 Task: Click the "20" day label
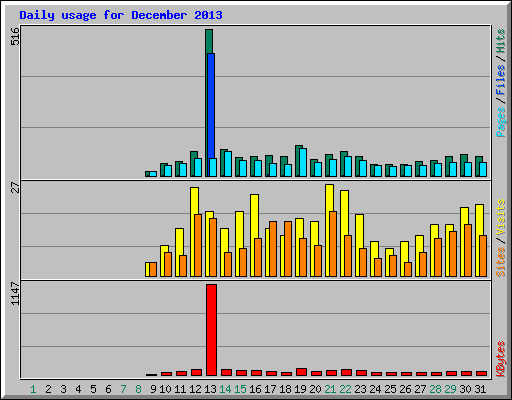click(315, 389)
